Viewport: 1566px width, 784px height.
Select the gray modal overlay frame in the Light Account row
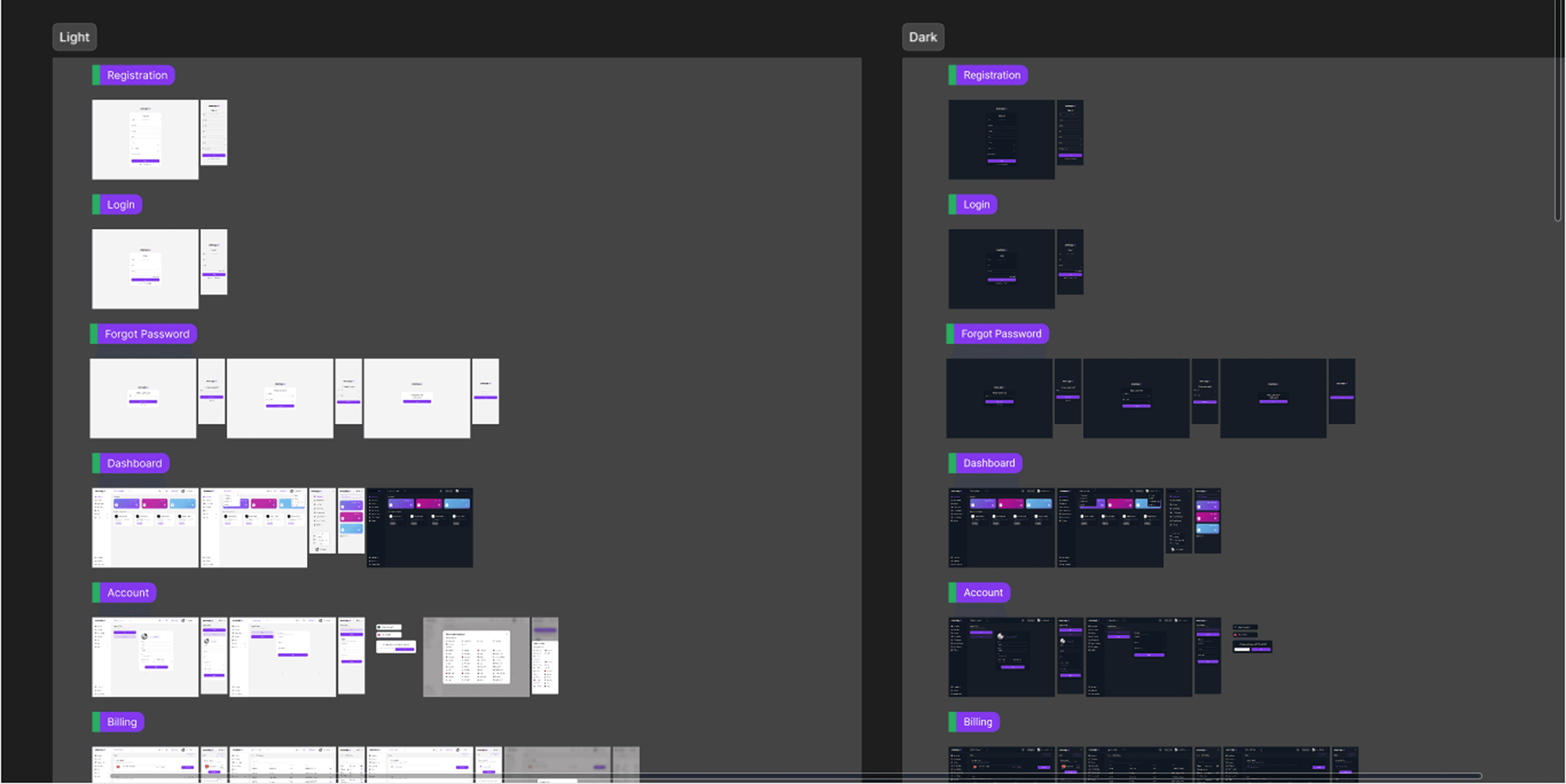coord(475,657)
